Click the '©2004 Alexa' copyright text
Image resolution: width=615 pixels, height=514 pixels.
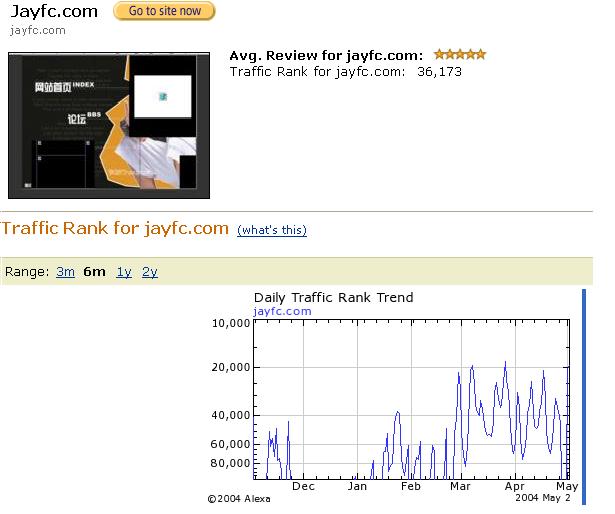click(239, 499)
